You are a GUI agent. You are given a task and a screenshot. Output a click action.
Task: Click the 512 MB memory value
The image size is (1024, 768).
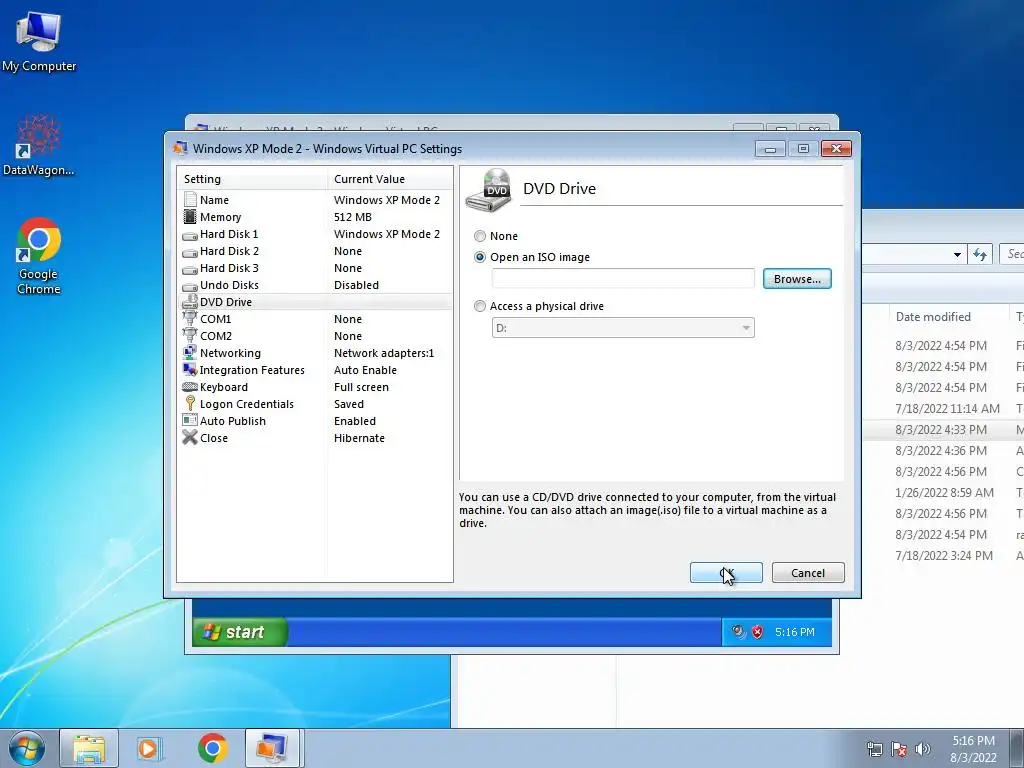click(x=353, y=217)
